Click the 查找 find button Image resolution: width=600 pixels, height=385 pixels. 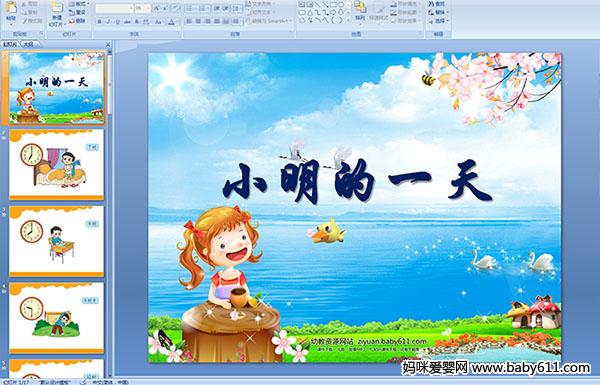pos(437,4)
